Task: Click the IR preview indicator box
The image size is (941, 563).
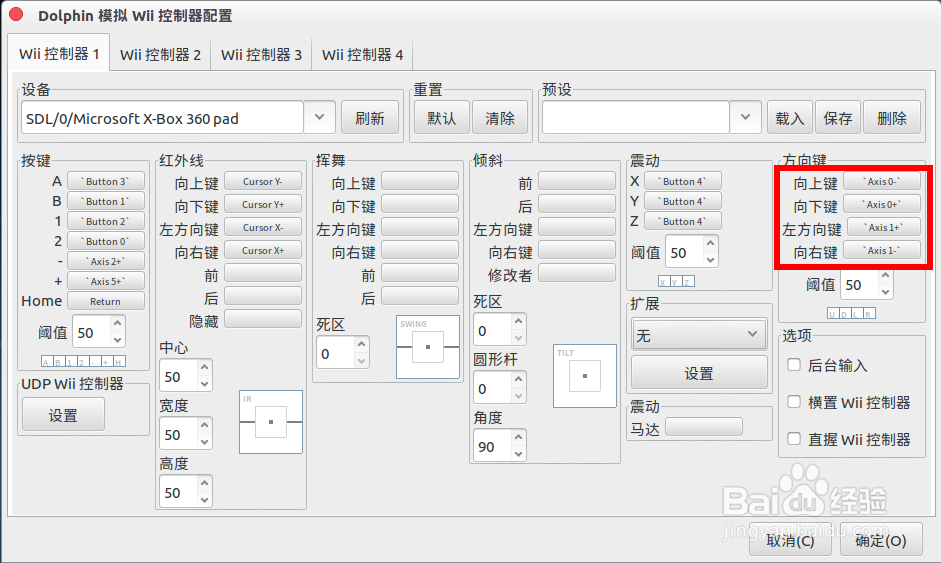Action: 271,422
